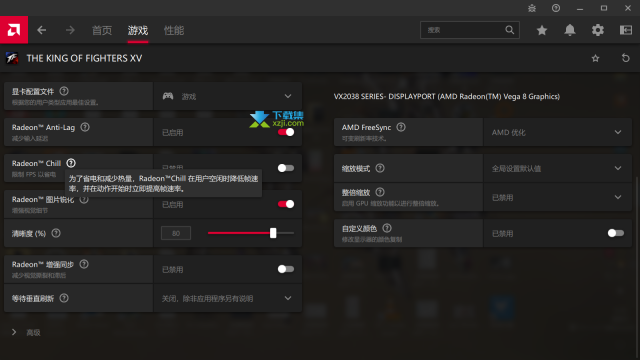
Task: Show help for 缩放模式
Action: click(x=380, y=168)
